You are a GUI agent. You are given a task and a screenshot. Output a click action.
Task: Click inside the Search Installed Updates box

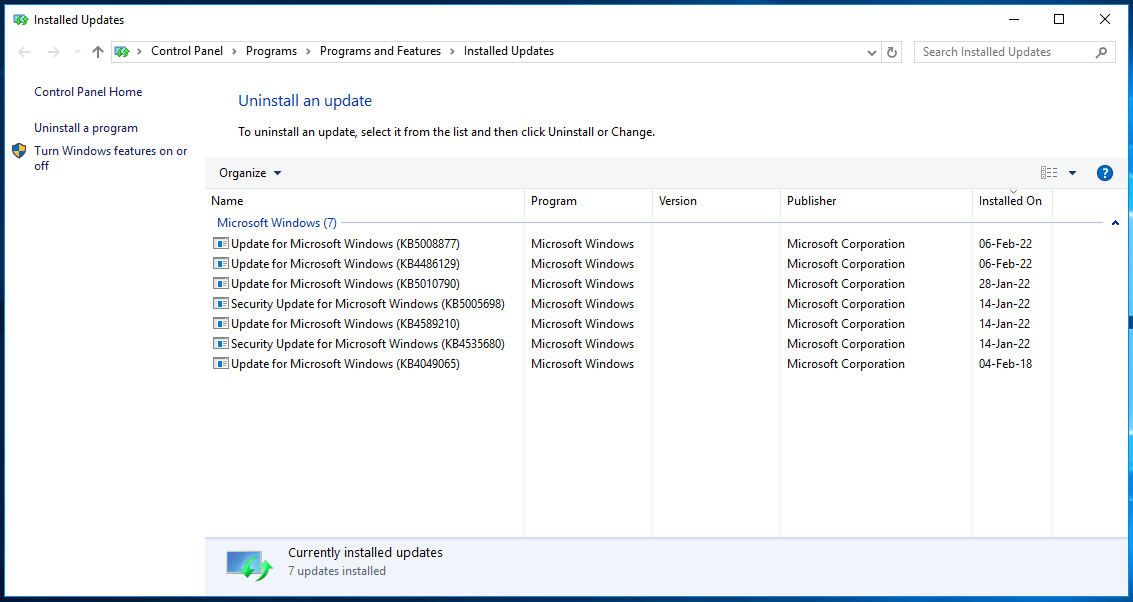coord(1000,51)
